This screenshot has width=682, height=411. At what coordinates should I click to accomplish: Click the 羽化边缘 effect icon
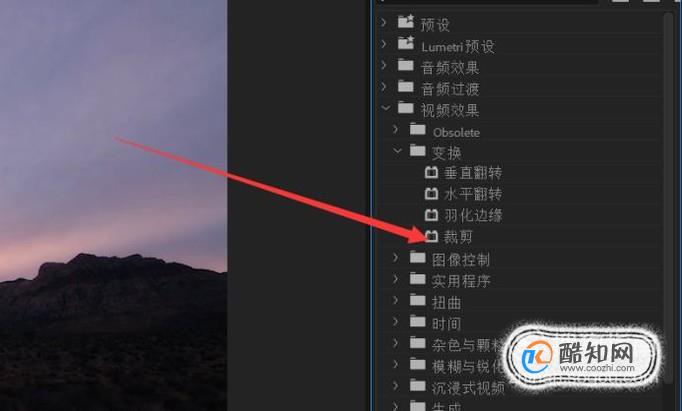431,215
